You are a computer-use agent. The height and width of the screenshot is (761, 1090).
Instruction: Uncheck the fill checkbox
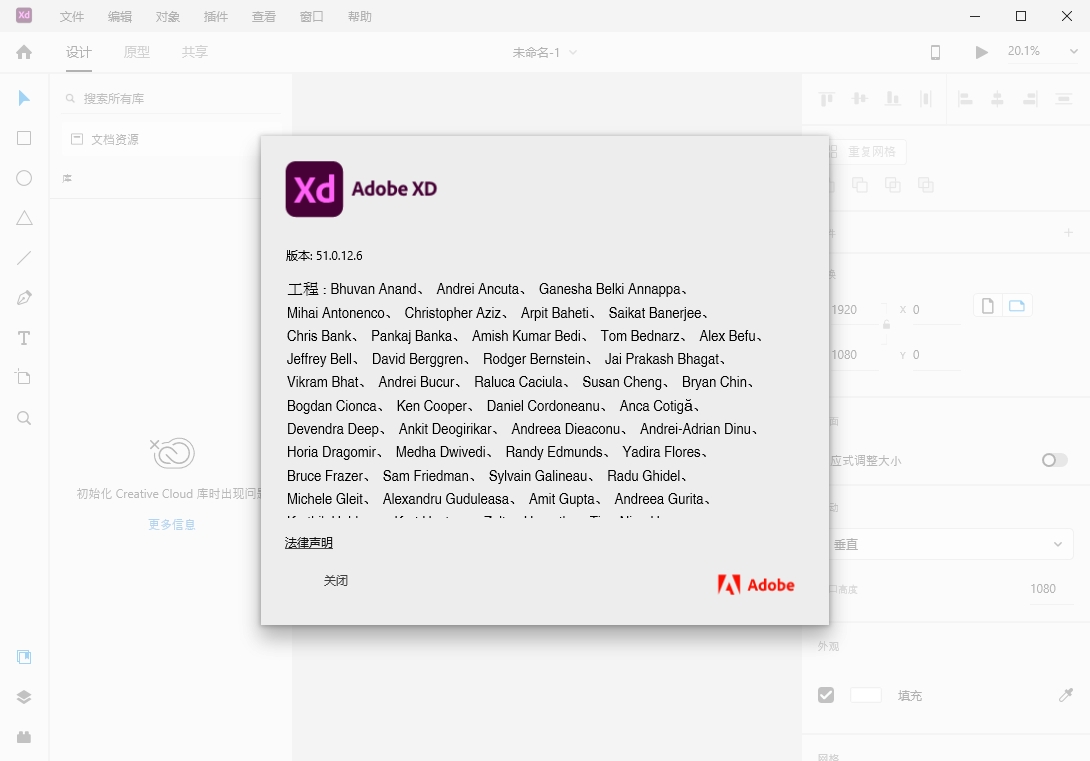826,695
